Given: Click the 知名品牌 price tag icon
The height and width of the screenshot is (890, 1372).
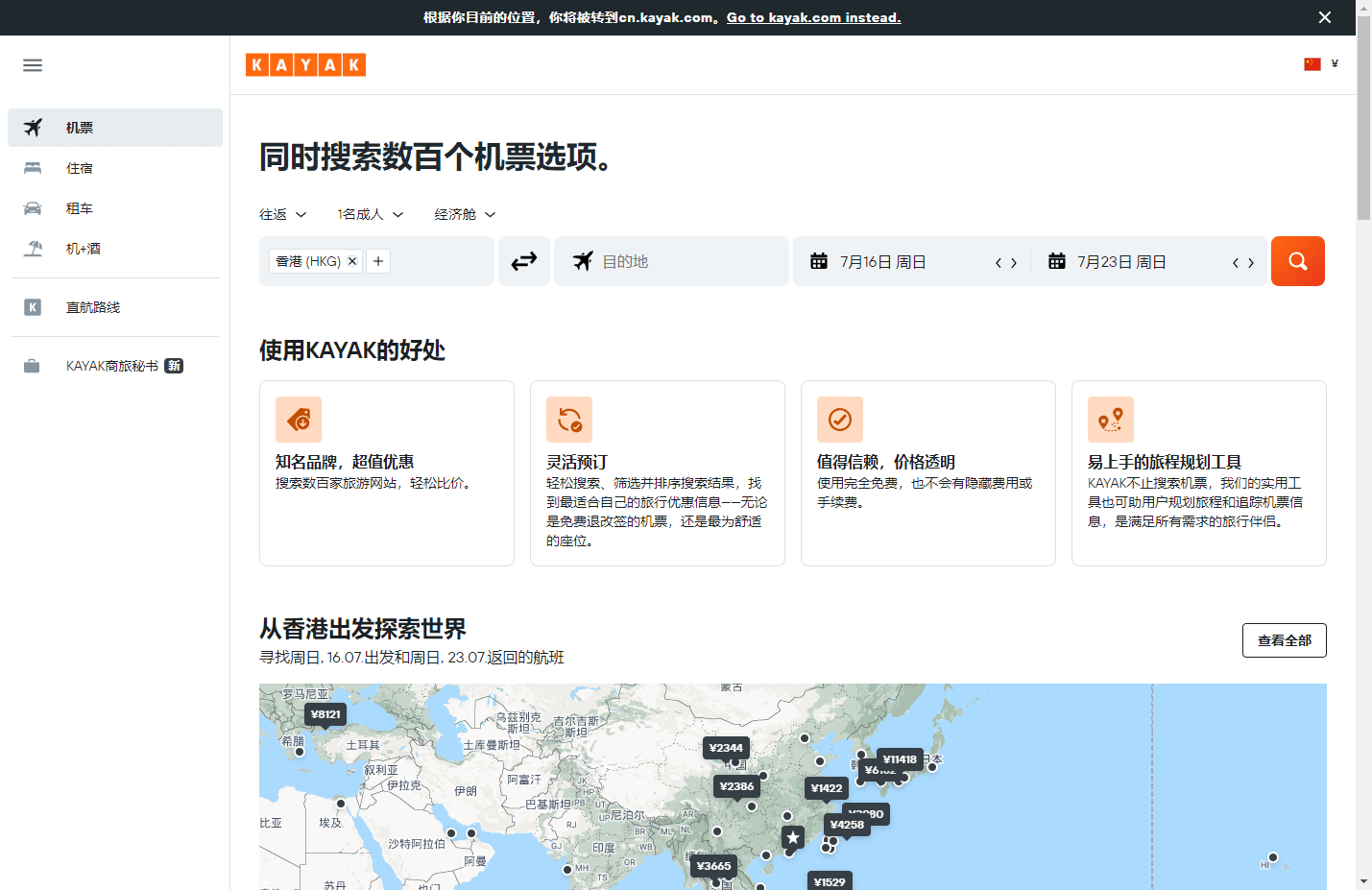Looking at the screenshot, I should [299, 420].
